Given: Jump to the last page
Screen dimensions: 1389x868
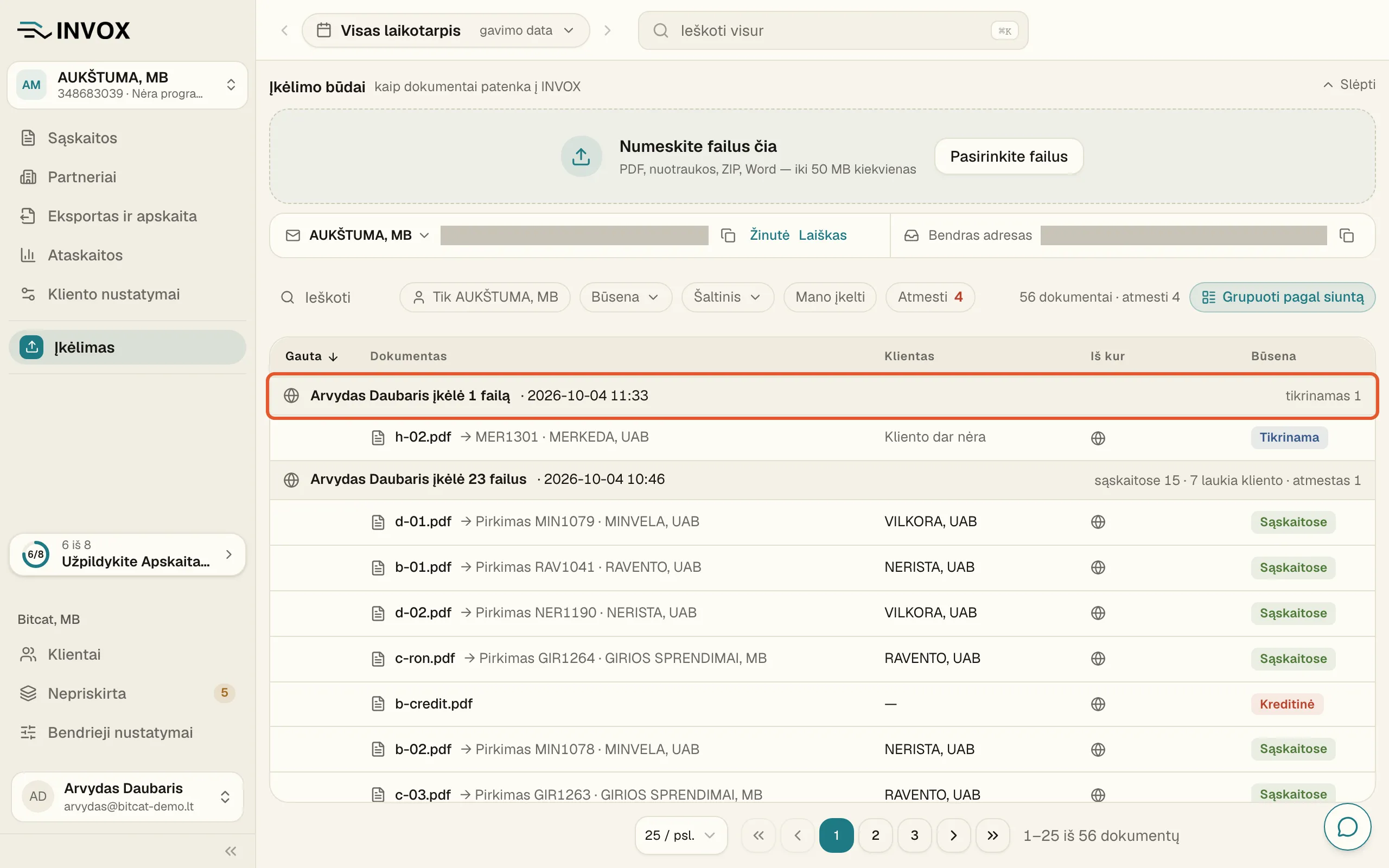Looking at the screenshot, I should 992,835.
